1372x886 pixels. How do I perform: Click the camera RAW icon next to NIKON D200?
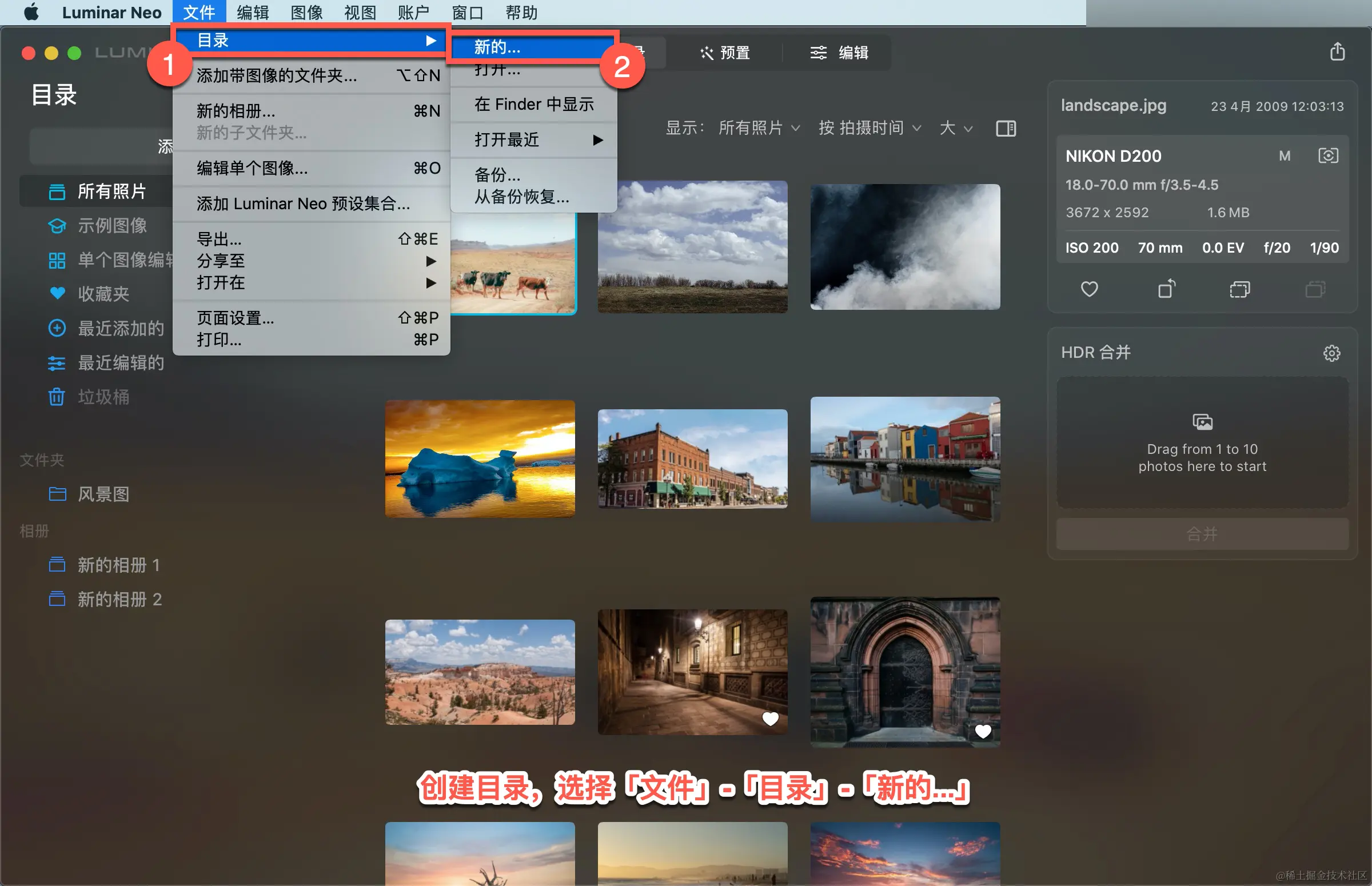tap(1328, 155)
